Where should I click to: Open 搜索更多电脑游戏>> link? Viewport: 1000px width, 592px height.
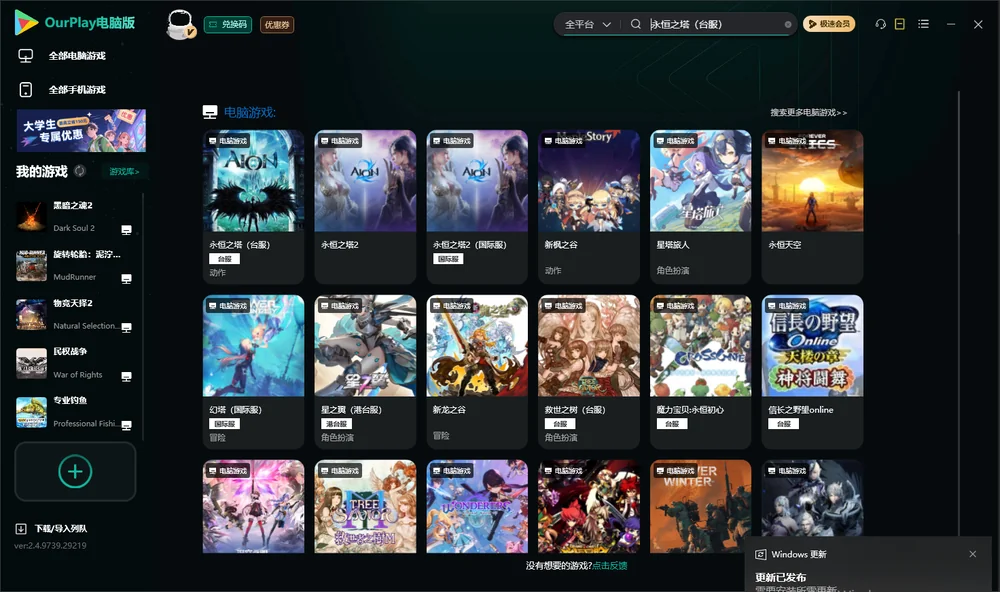808,112
